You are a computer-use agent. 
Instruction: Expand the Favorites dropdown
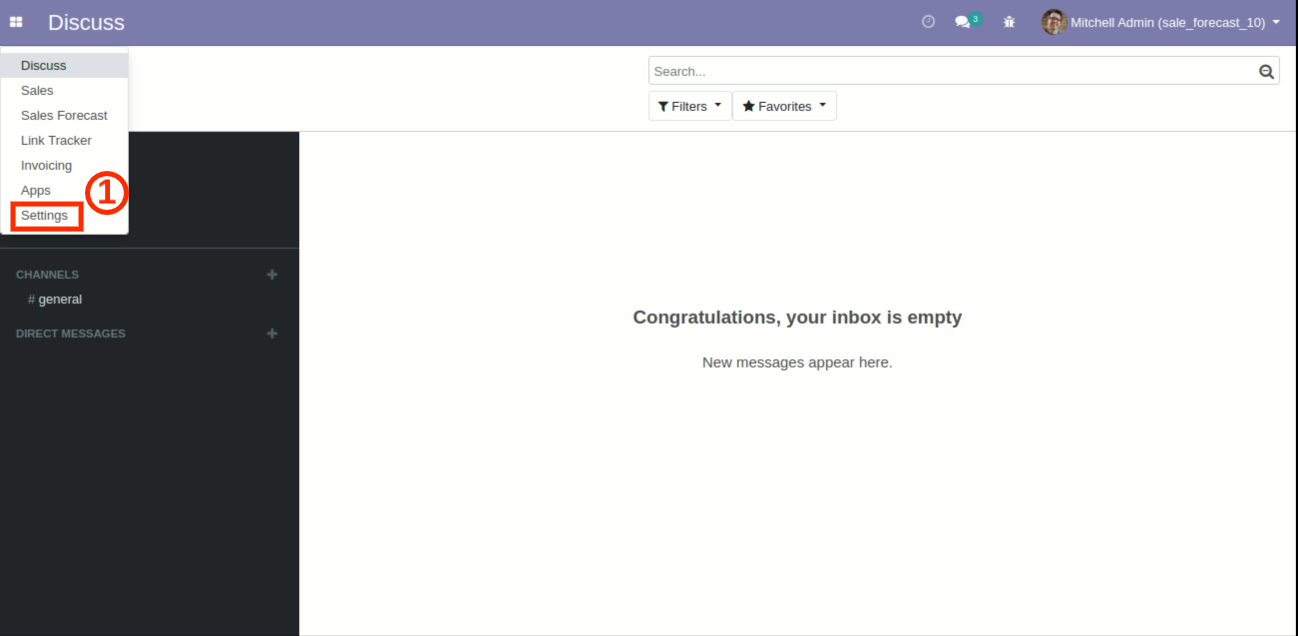(x=784, y=106)
